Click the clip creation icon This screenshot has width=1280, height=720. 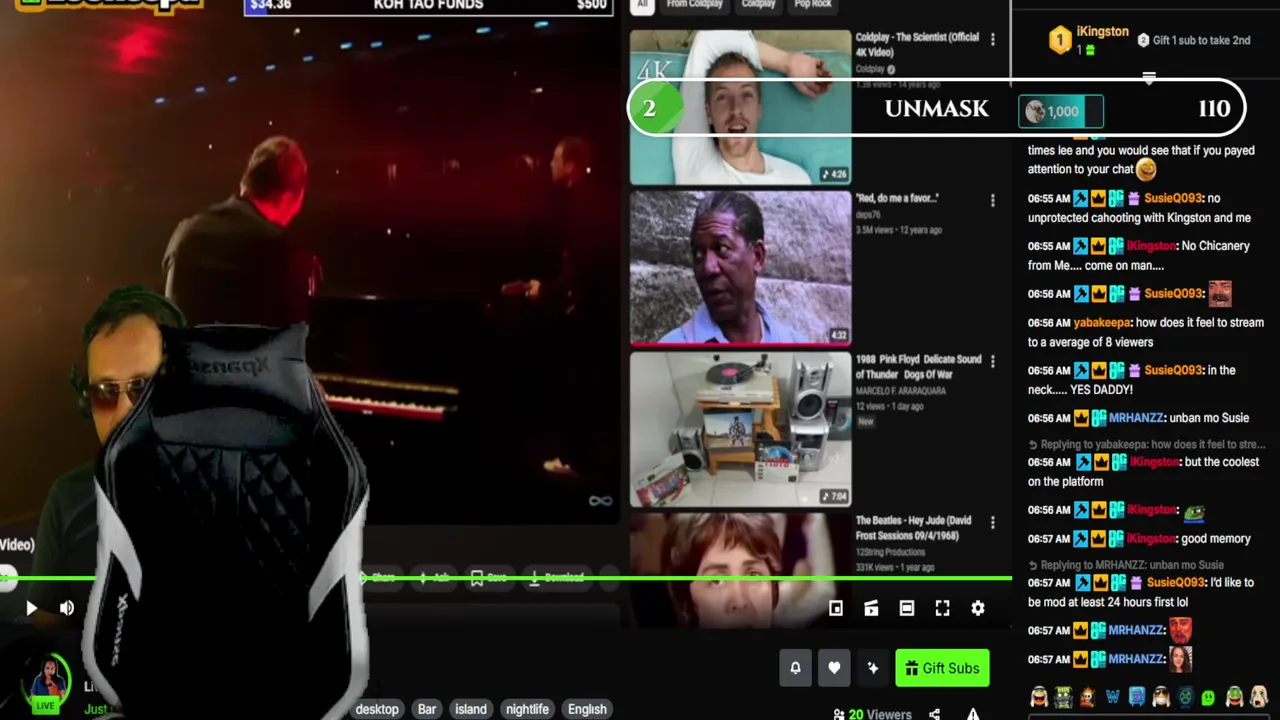(x=871, y=608)
